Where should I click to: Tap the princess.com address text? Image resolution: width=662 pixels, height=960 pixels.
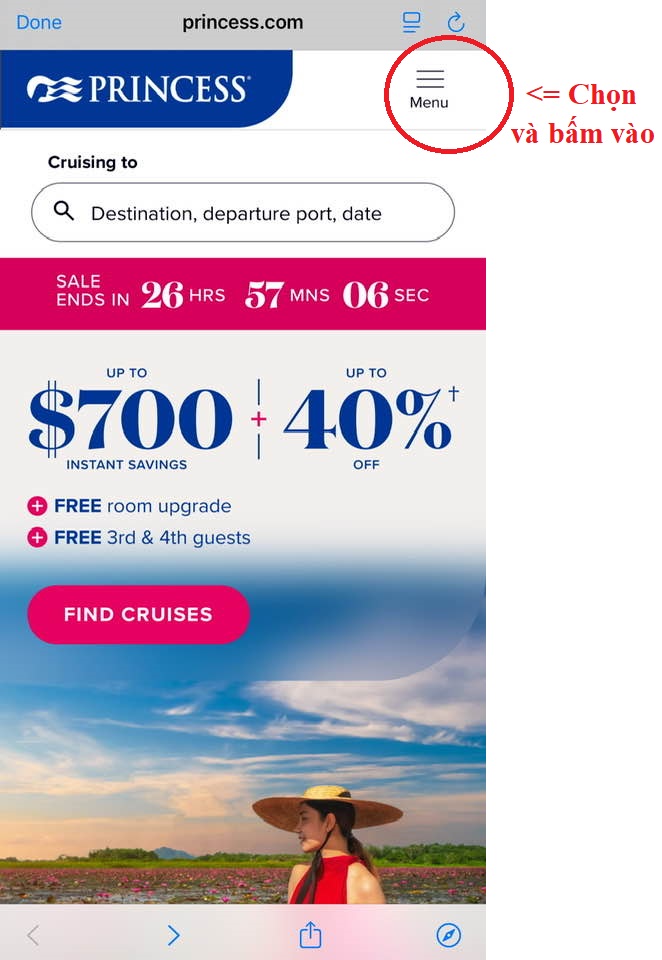click(x=242, y=22)
